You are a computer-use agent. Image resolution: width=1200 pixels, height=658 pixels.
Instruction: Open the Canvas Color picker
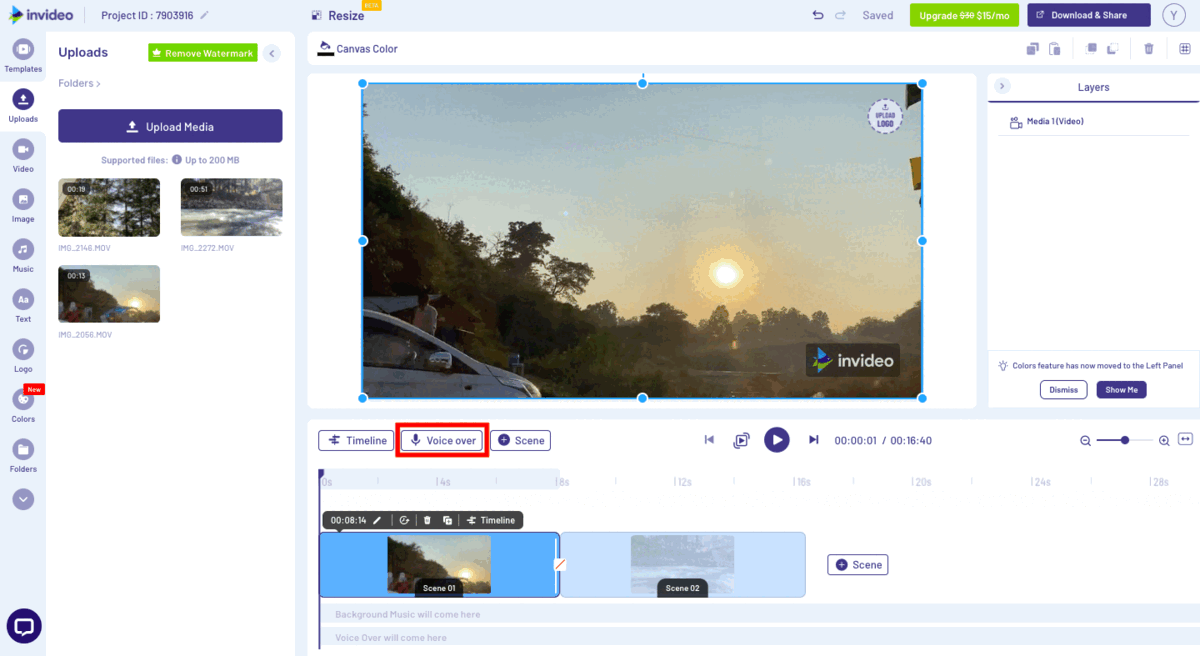pos(359,47)
